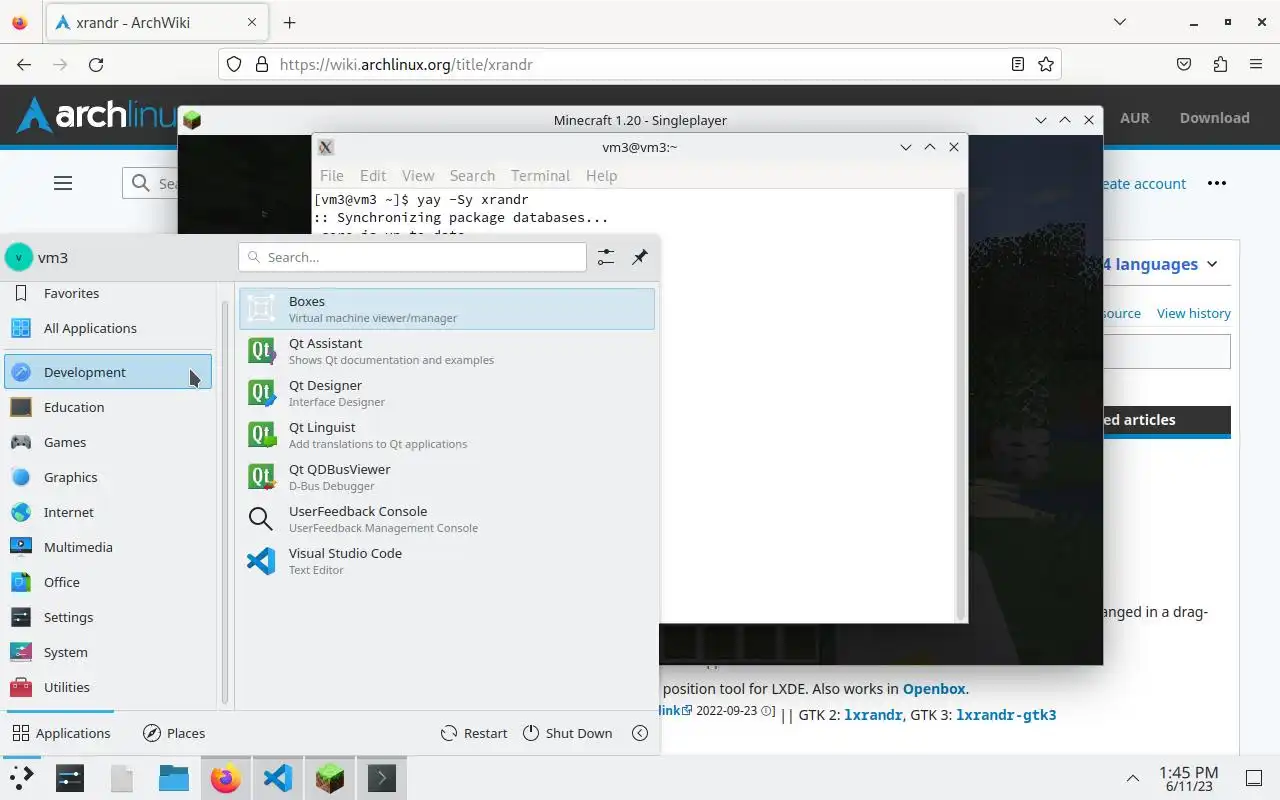Pin the application launcher open

pos(640,257)
